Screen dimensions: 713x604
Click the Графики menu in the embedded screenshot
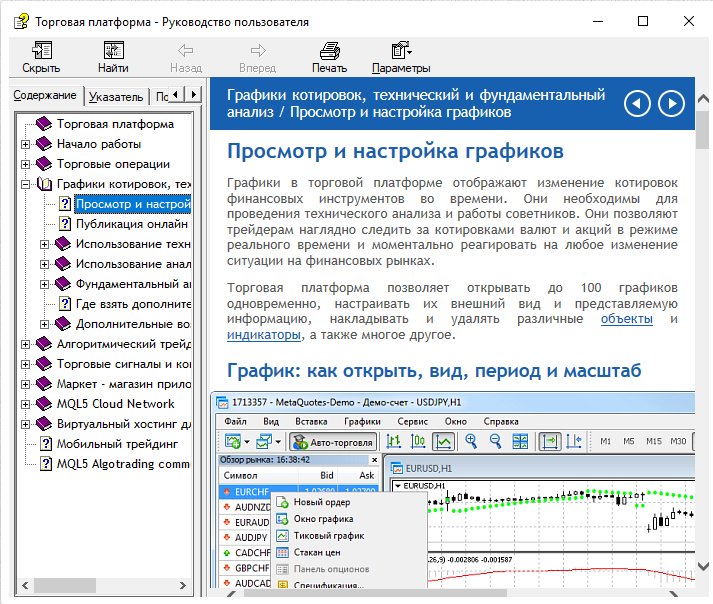pyautogui.click(x=362, y=422)
